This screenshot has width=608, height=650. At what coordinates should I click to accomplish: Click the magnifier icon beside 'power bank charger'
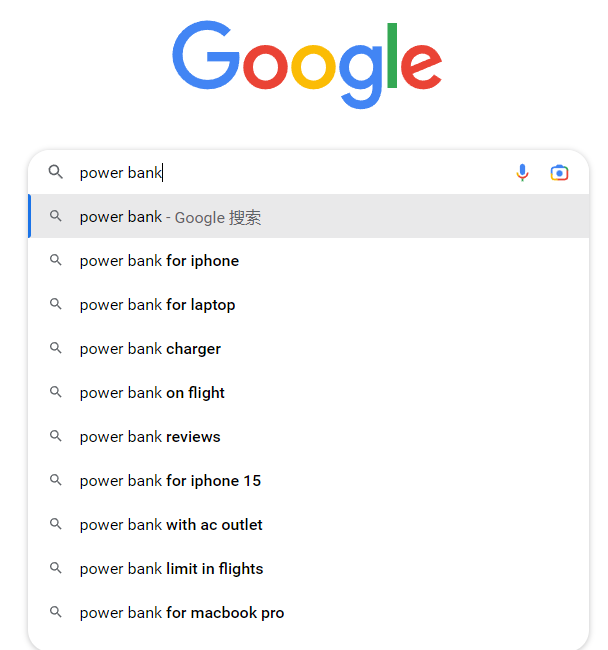56,348
